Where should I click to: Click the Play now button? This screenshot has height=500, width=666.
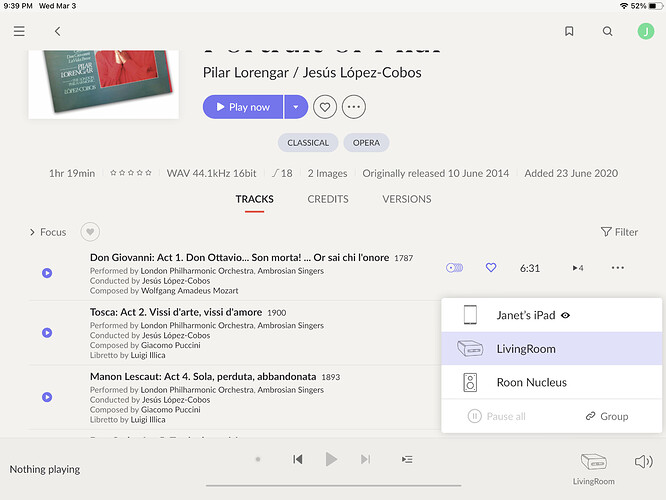pyautogui.click(x=243, y=107)
